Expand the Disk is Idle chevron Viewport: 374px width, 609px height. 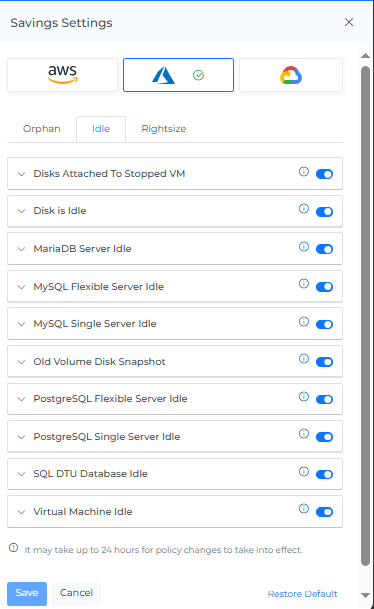(21, 211)
